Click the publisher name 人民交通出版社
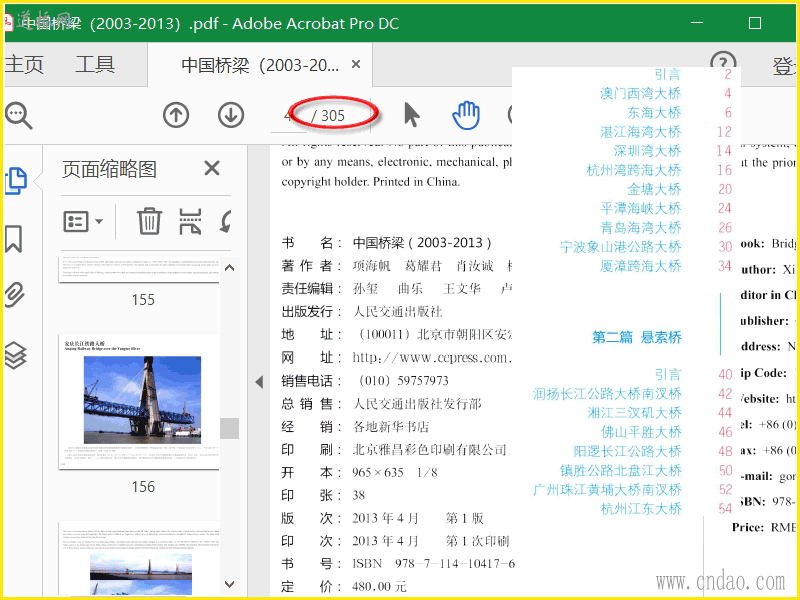800x600 pixels. coord(397,312)
